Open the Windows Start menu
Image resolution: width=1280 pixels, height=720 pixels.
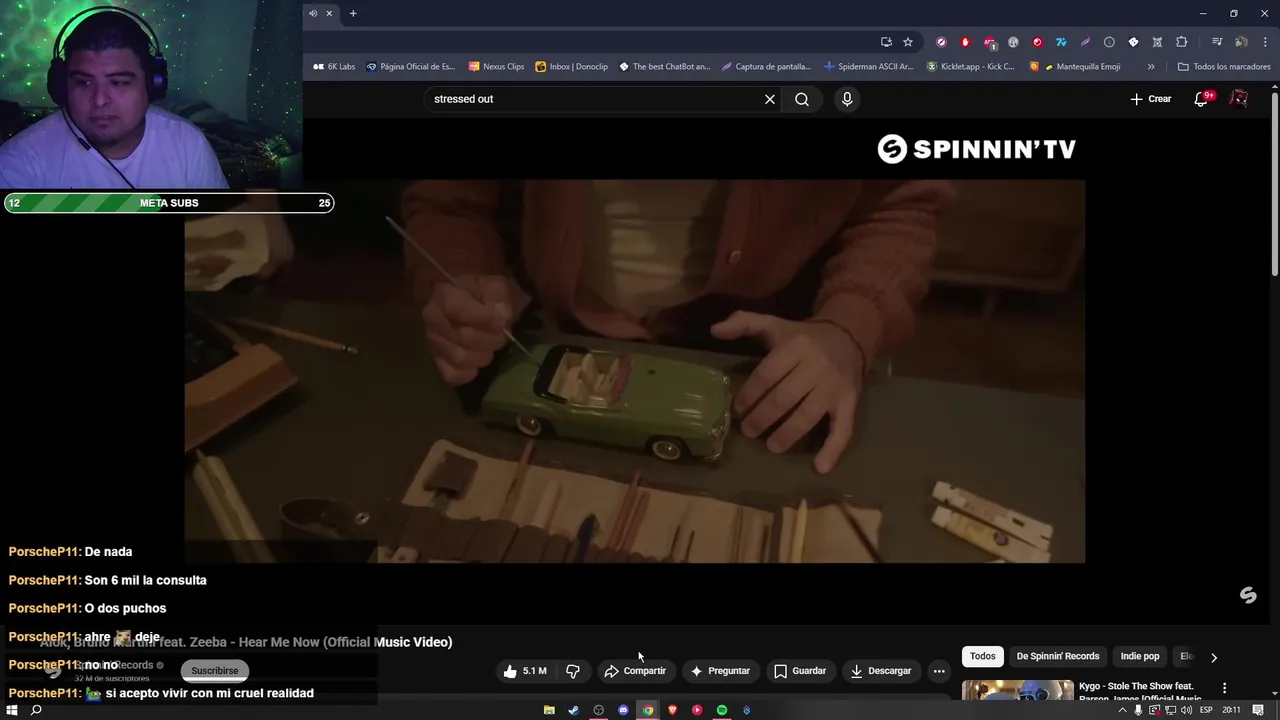[x=12, y=710]
